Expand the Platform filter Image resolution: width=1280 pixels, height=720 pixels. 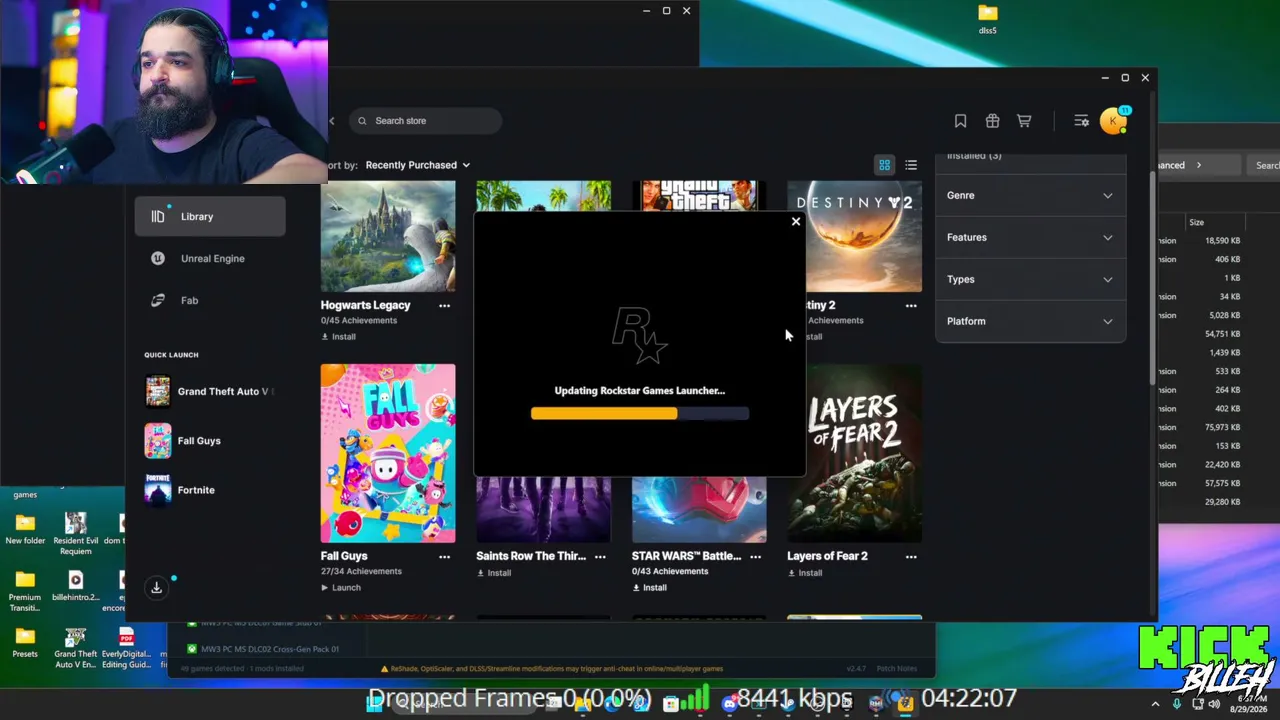coord(1030,321)
